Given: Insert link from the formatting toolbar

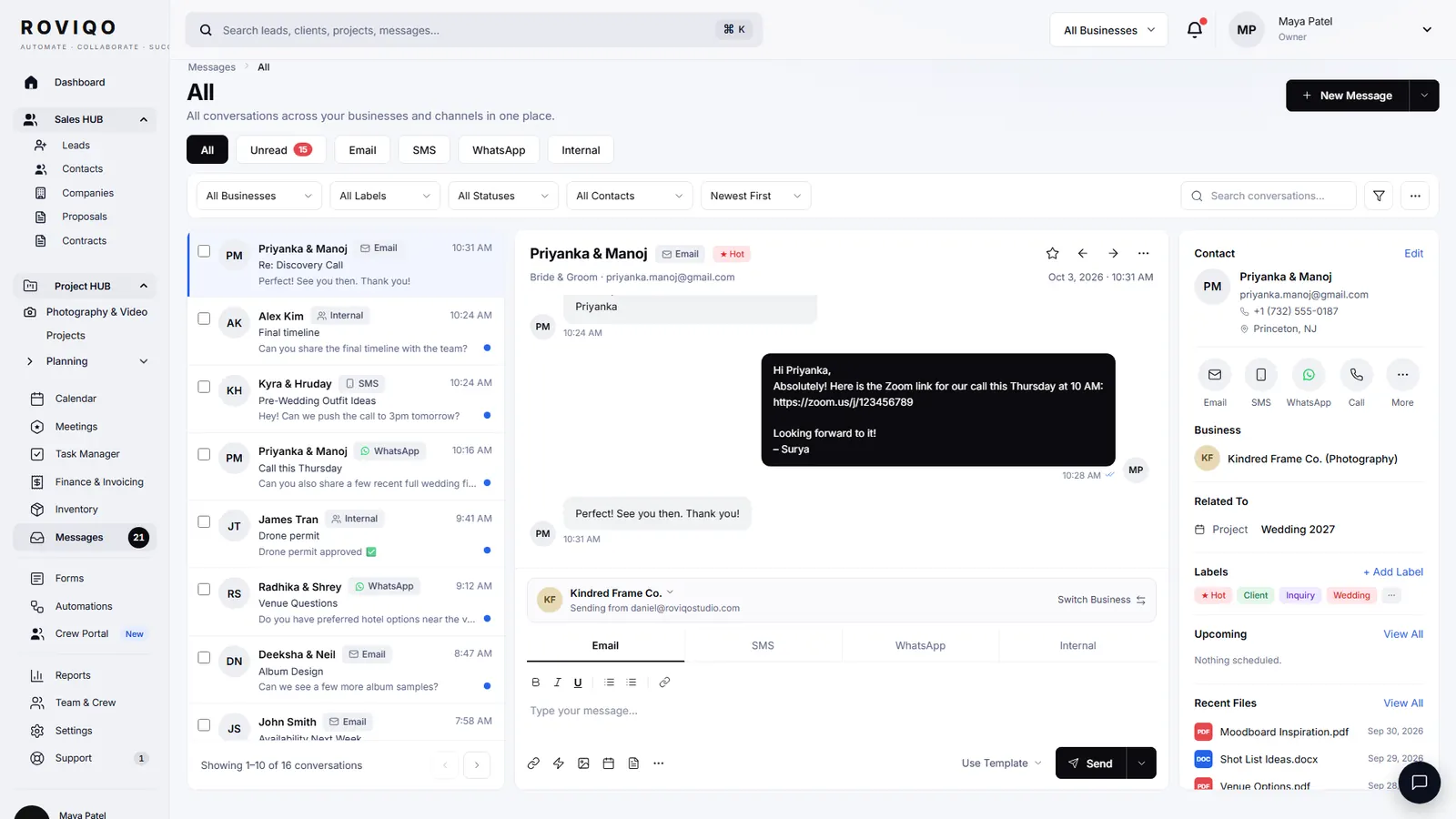Looking at the screenshot, I should click(664, 682).
